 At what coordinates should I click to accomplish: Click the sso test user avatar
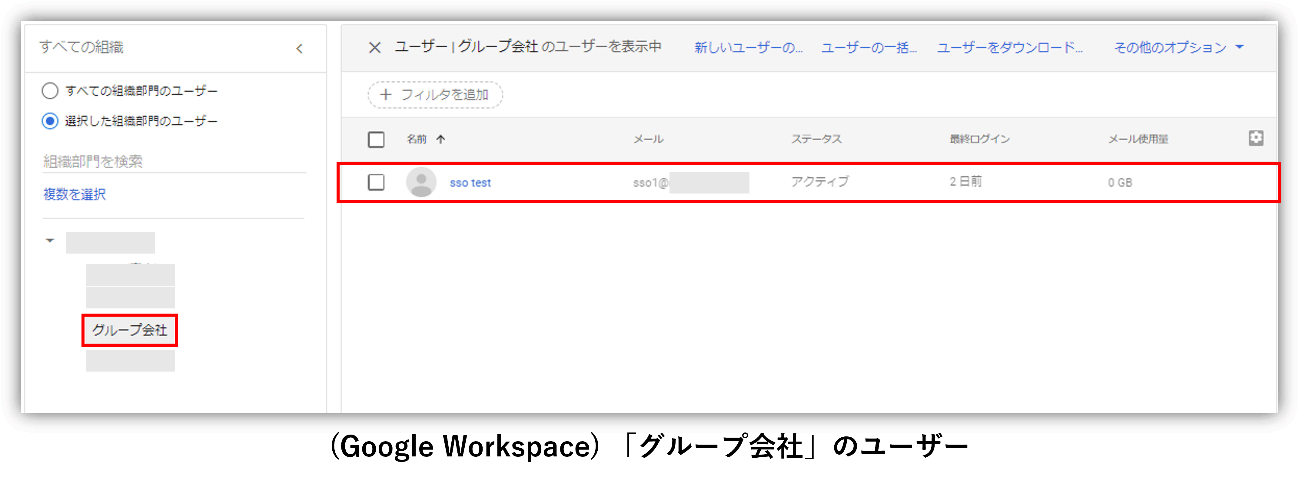click(421, 182)
